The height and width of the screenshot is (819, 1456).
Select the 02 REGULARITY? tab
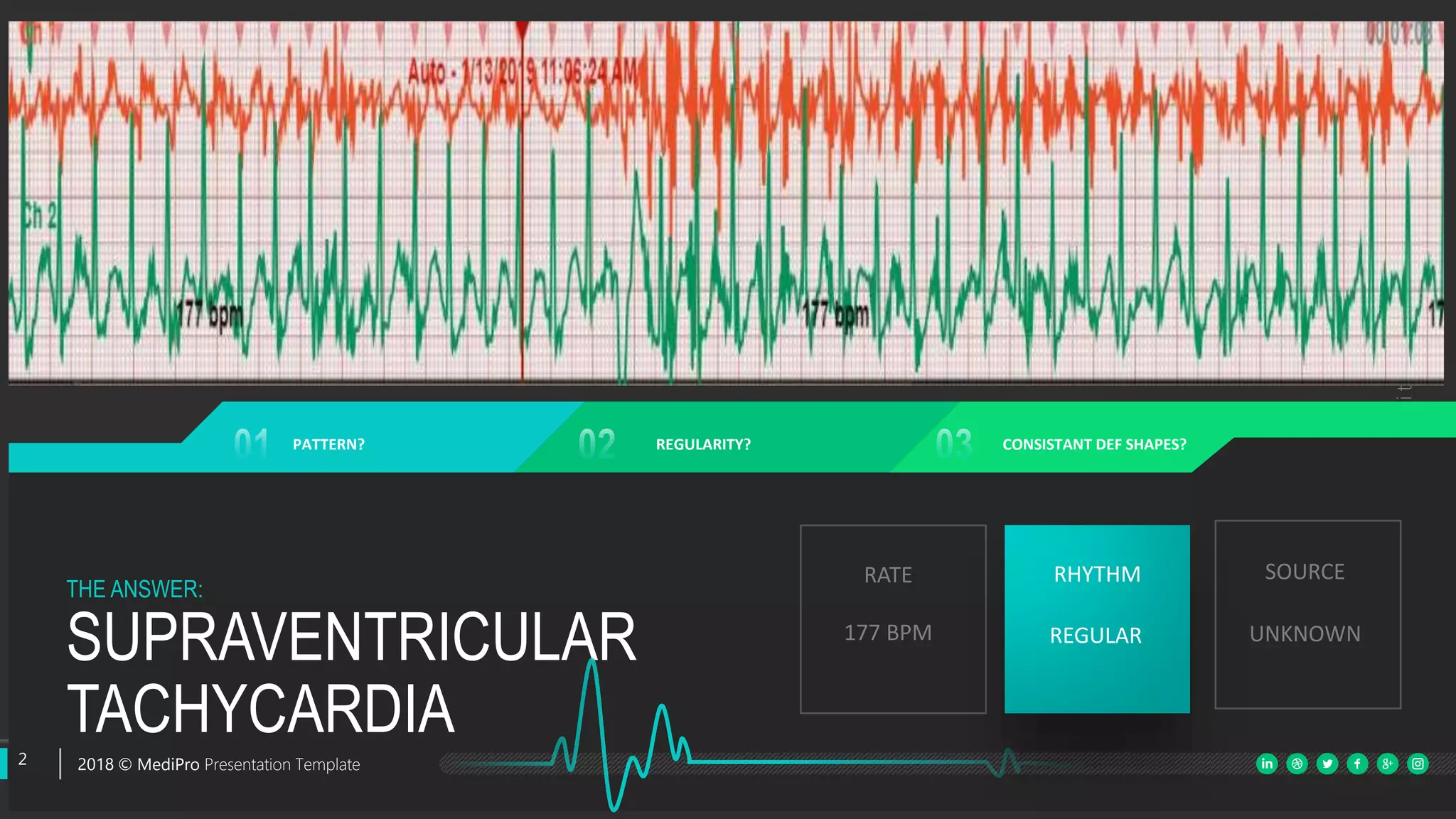pyautogui.click(x=702, y=444)
